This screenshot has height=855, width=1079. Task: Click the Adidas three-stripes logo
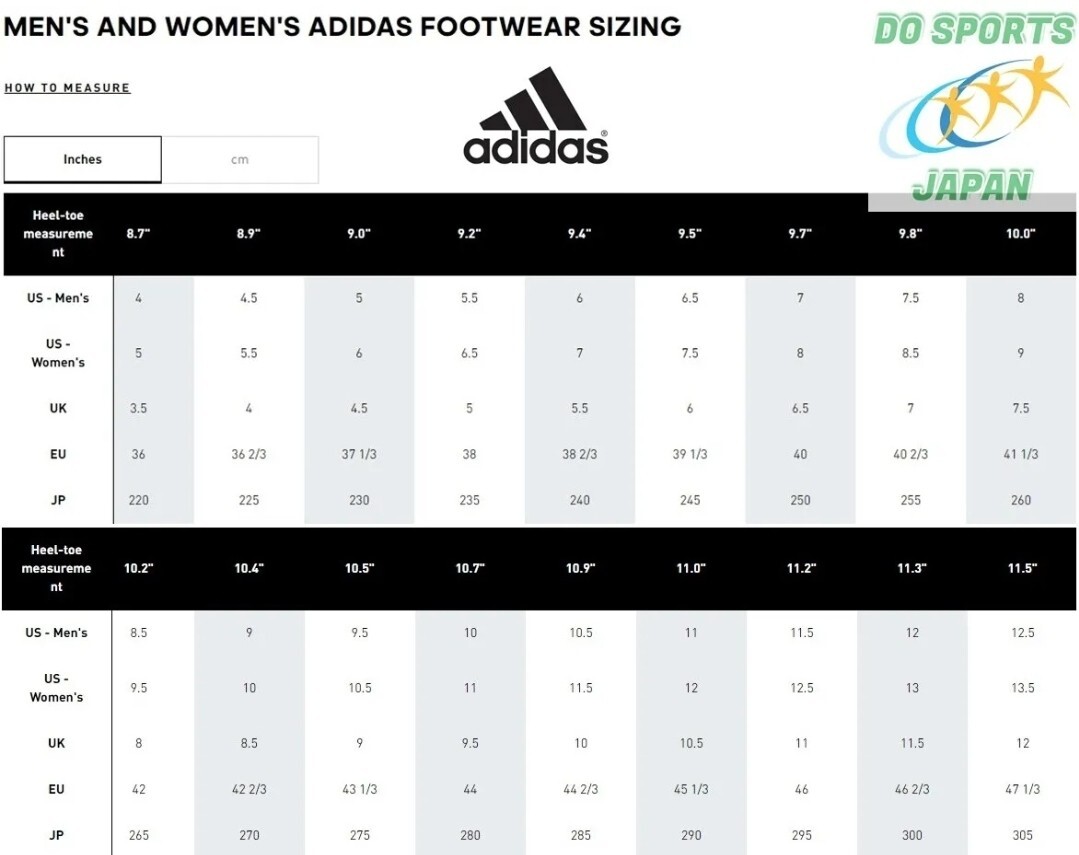coord(535,116)
